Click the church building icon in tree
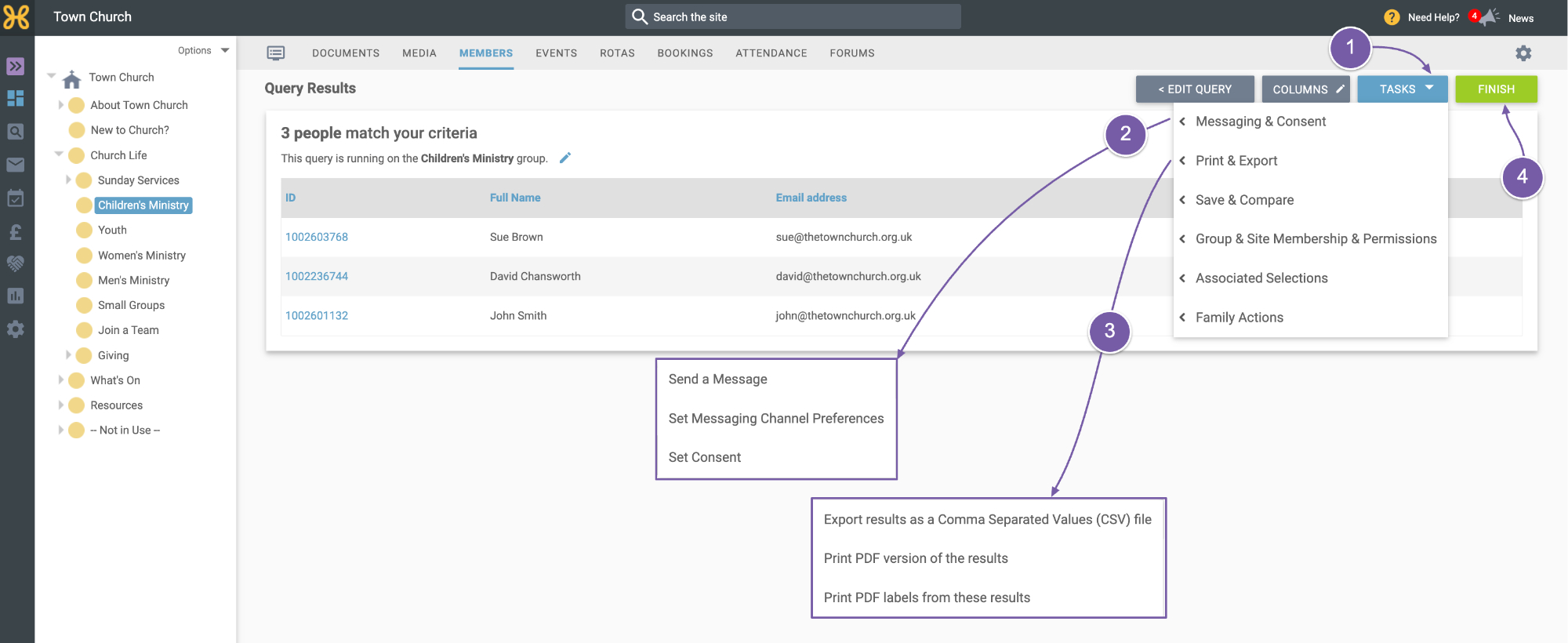Screen dimensions: 1568x643 pos(72,78)
